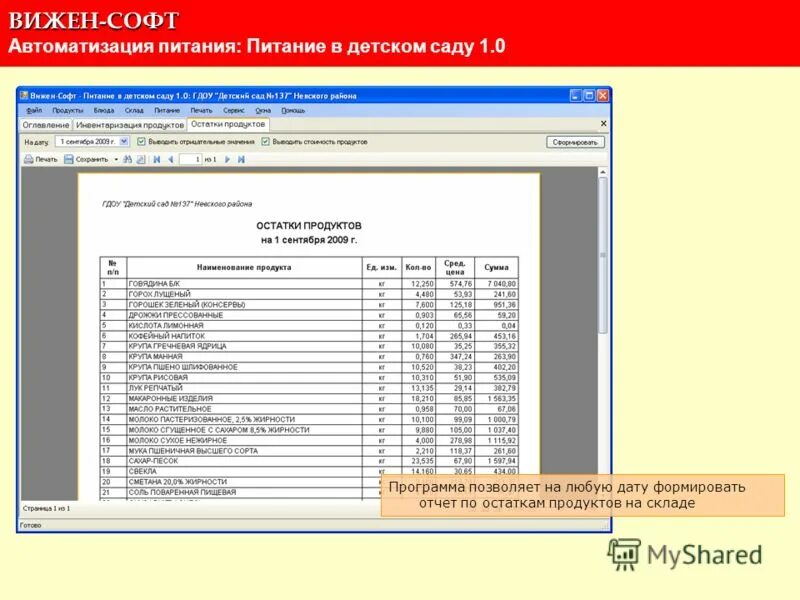Go to next page arrow
The height and width of the screenshot is (600, 800).
(x=228, y=160)
